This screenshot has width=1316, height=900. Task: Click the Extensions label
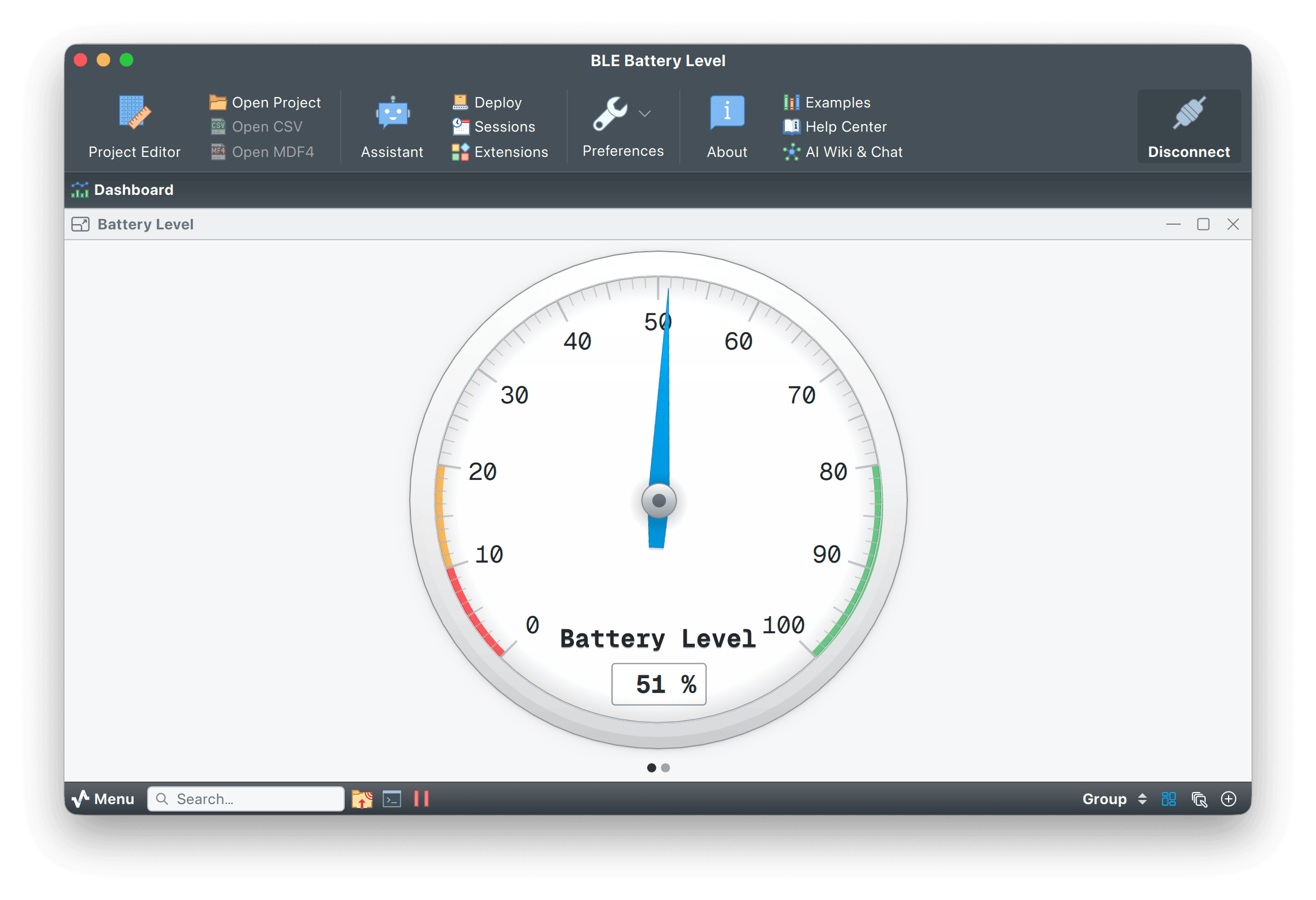[511, 152]
